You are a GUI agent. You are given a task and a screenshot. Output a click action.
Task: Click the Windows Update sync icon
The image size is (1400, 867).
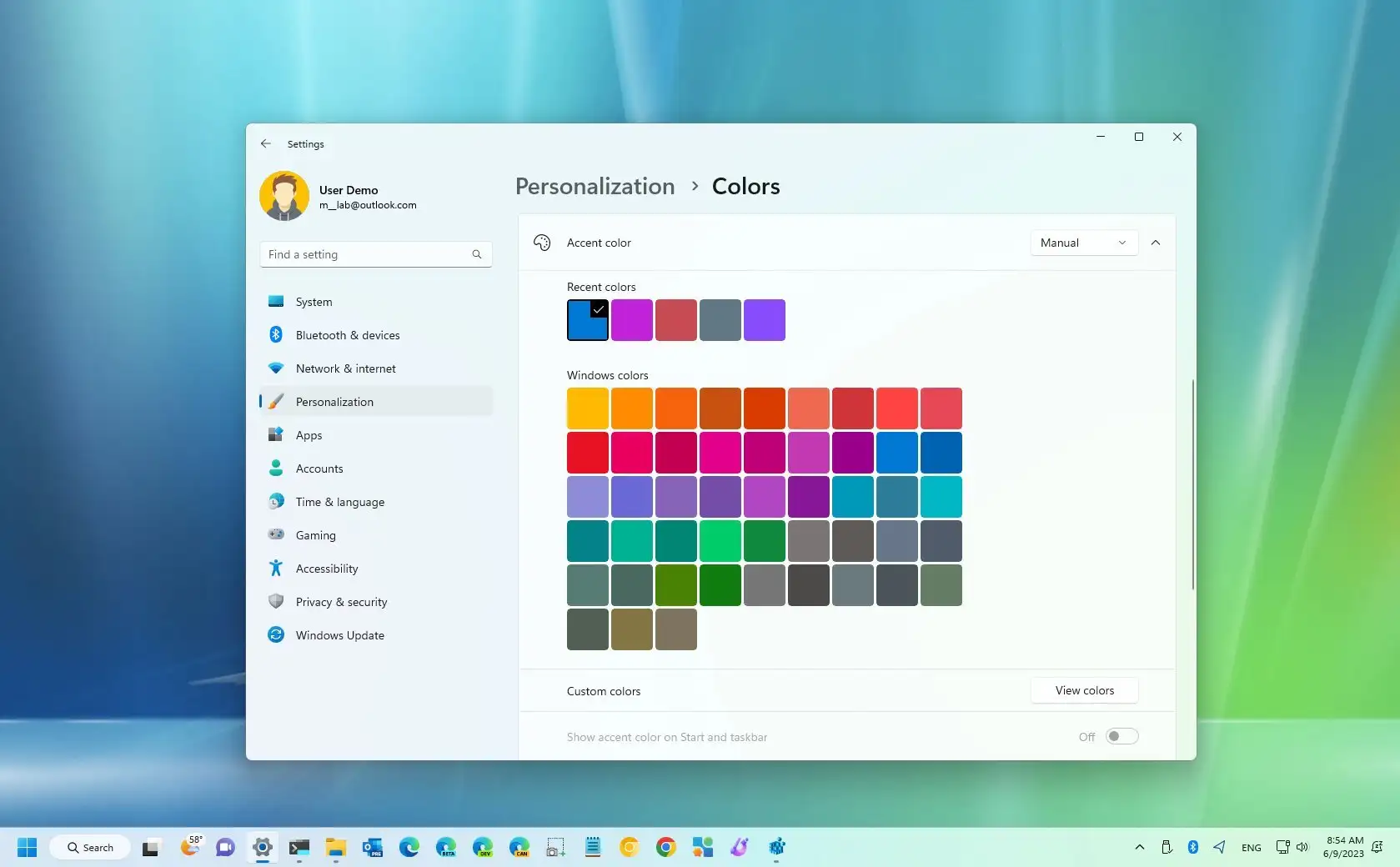click(x=276, y=635)
